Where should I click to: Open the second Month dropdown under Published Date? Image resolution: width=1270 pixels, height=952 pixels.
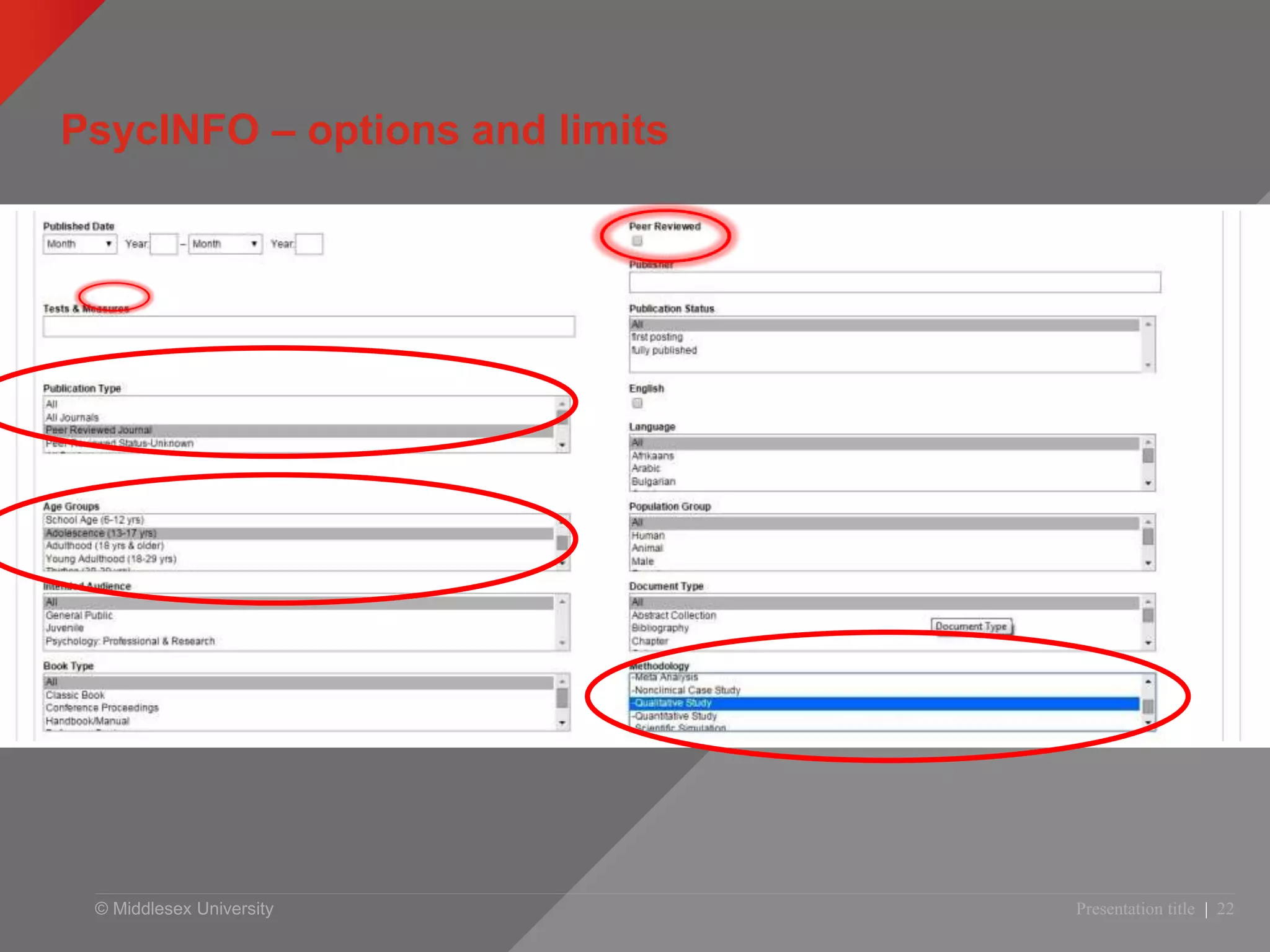[225, 244]
